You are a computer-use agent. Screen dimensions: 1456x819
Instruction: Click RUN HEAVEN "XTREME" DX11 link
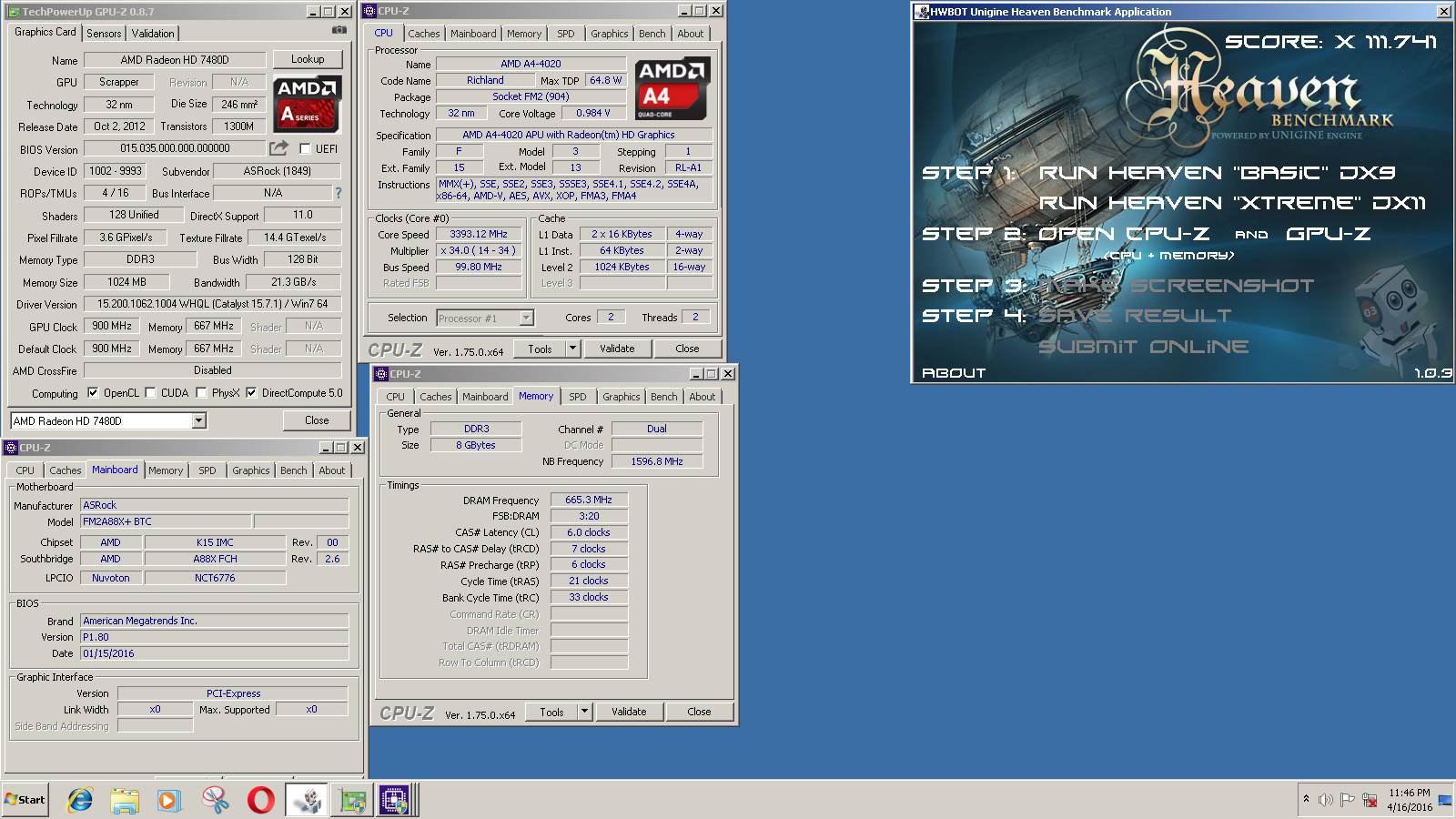click(1232, 203)
